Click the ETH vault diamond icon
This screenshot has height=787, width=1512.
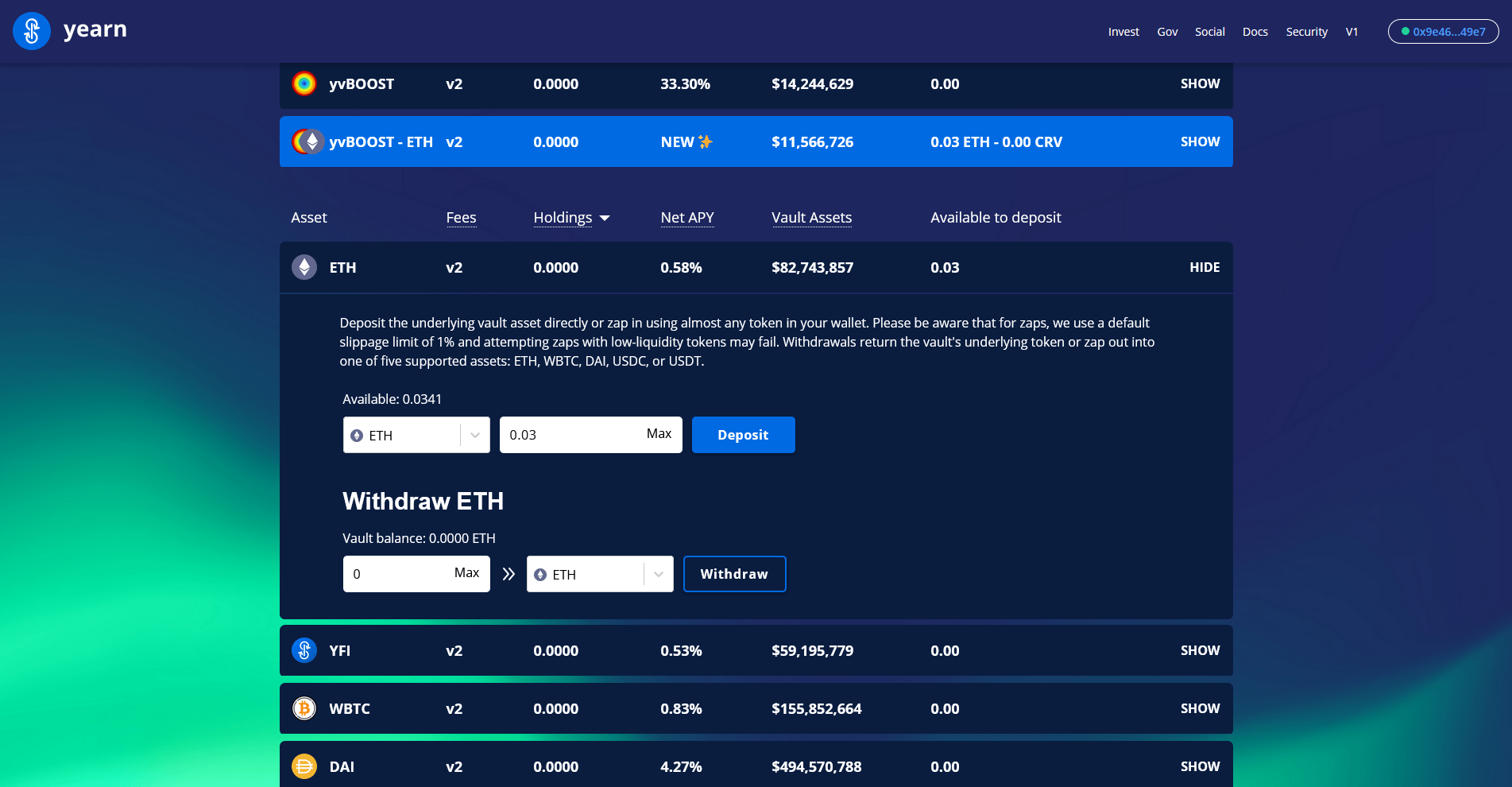tap(304, 267)
